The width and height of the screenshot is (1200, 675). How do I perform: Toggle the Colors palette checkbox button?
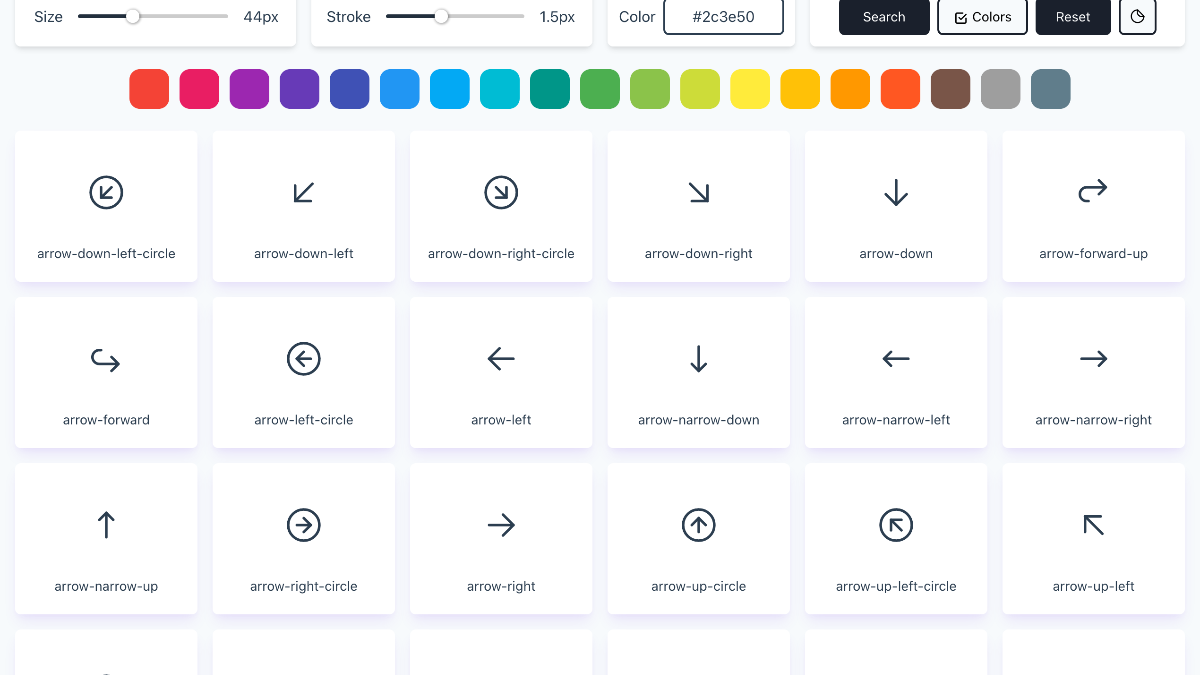coord(982,17)
